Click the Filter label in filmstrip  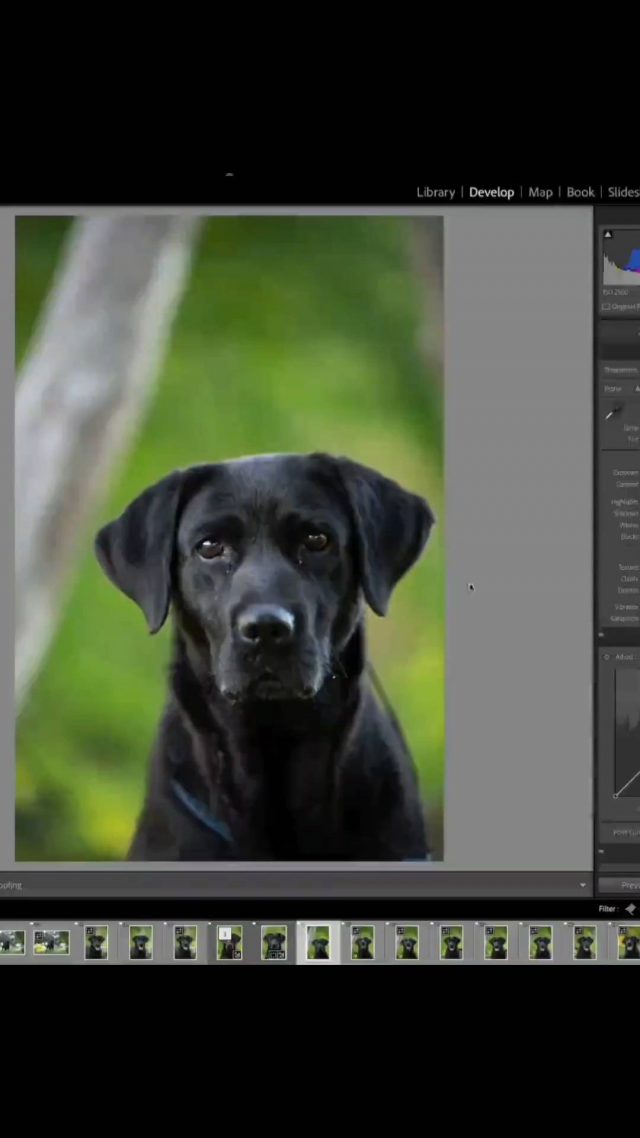pos(607,909)
